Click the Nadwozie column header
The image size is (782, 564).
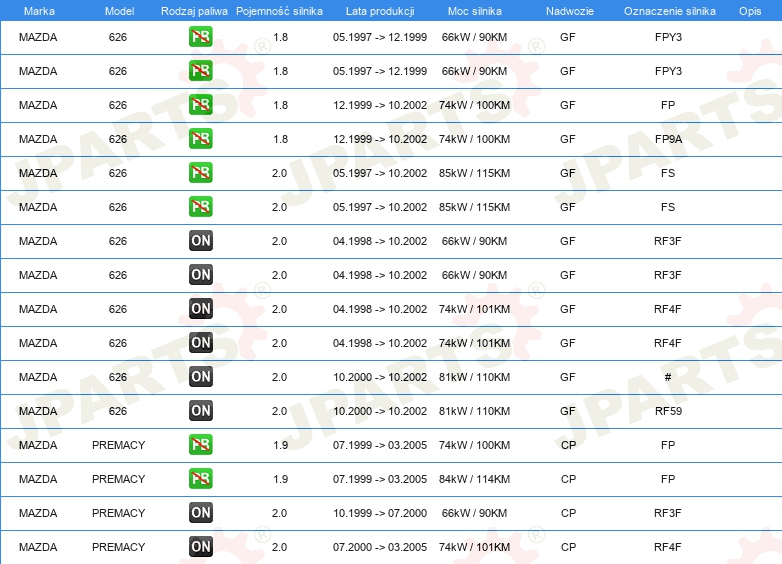pos(570,11)
